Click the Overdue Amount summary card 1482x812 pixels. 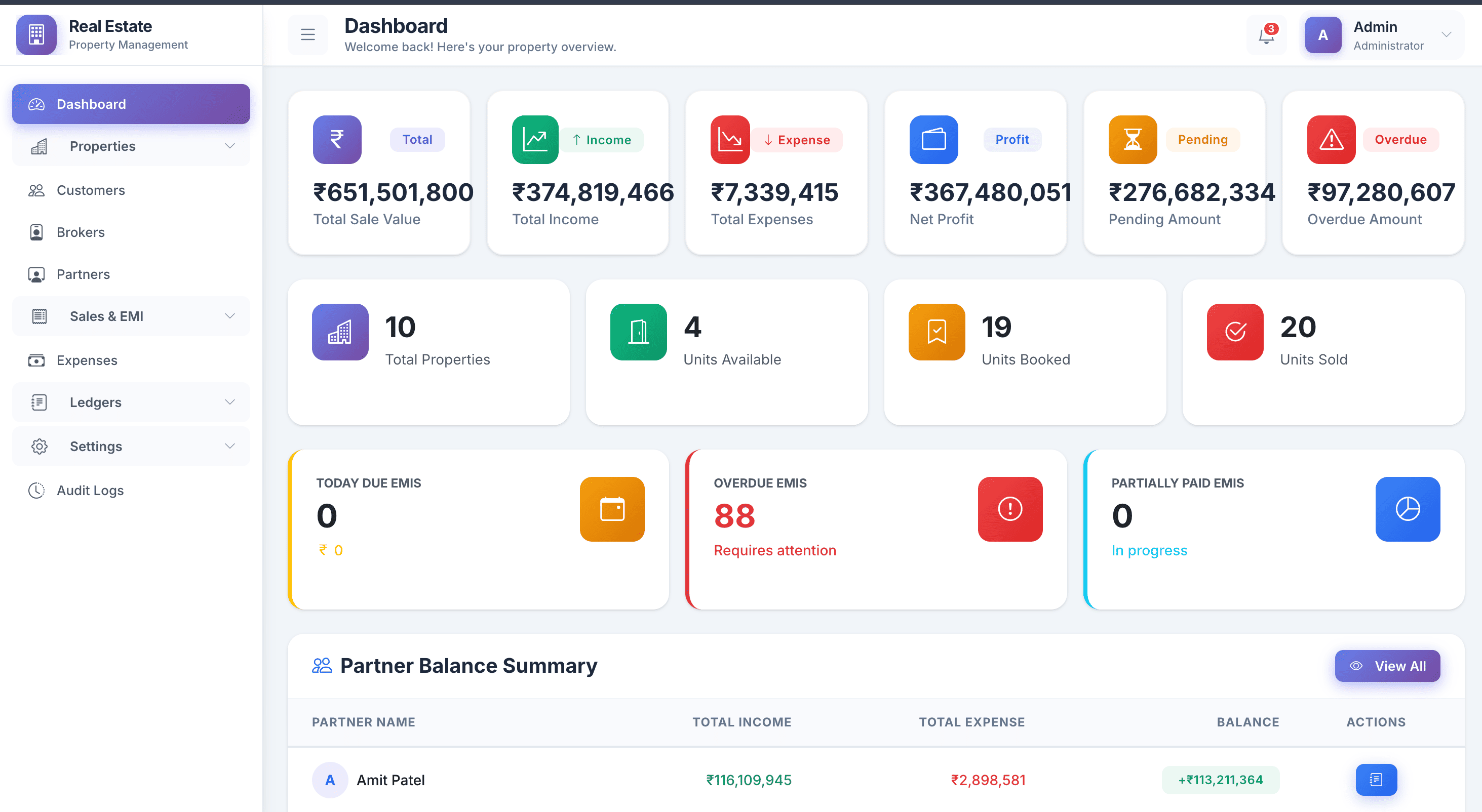[1373, 173]
